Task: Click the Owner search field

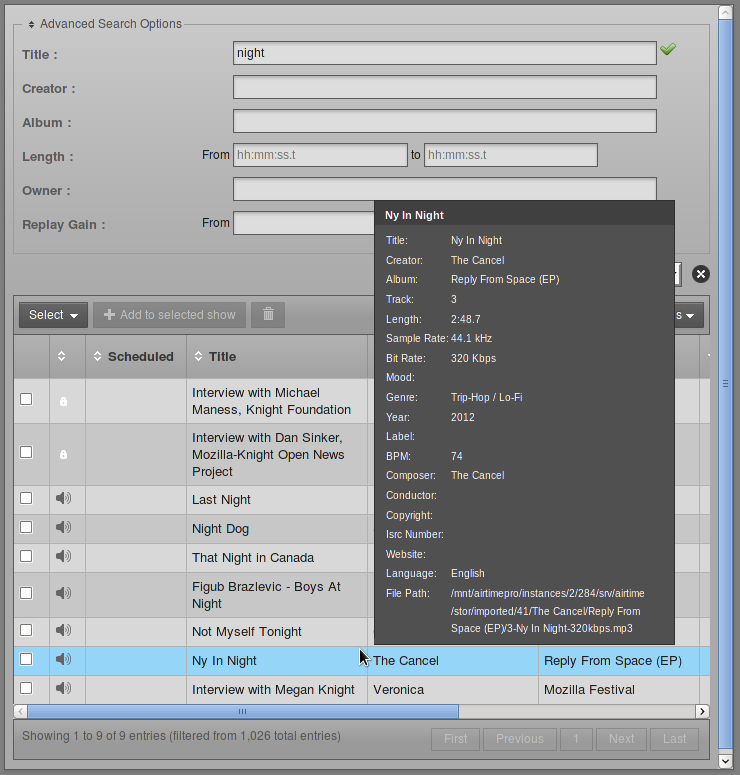Action: [445, 189]
